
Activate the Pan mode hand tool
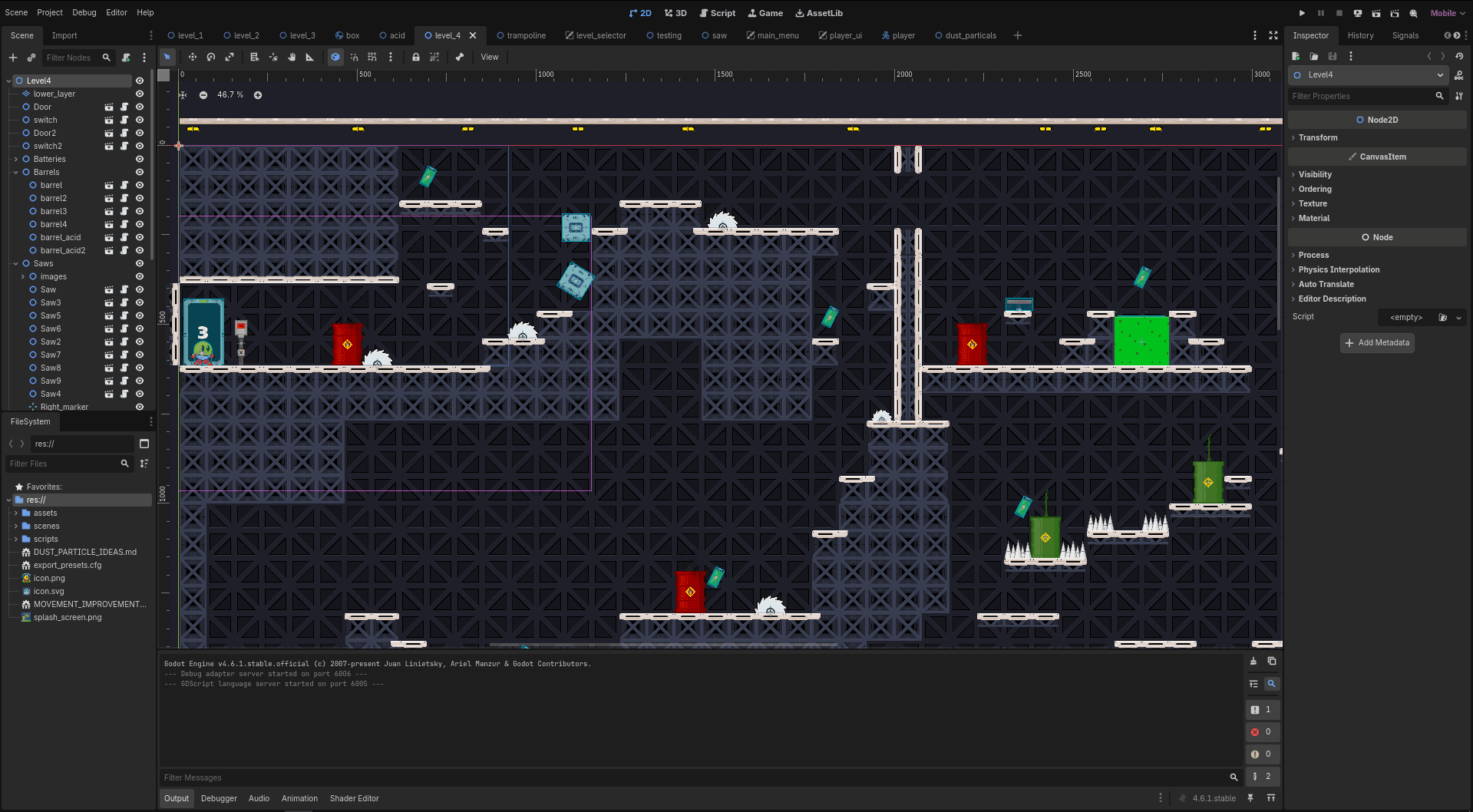pyautogui.click(x=292, y=57)
